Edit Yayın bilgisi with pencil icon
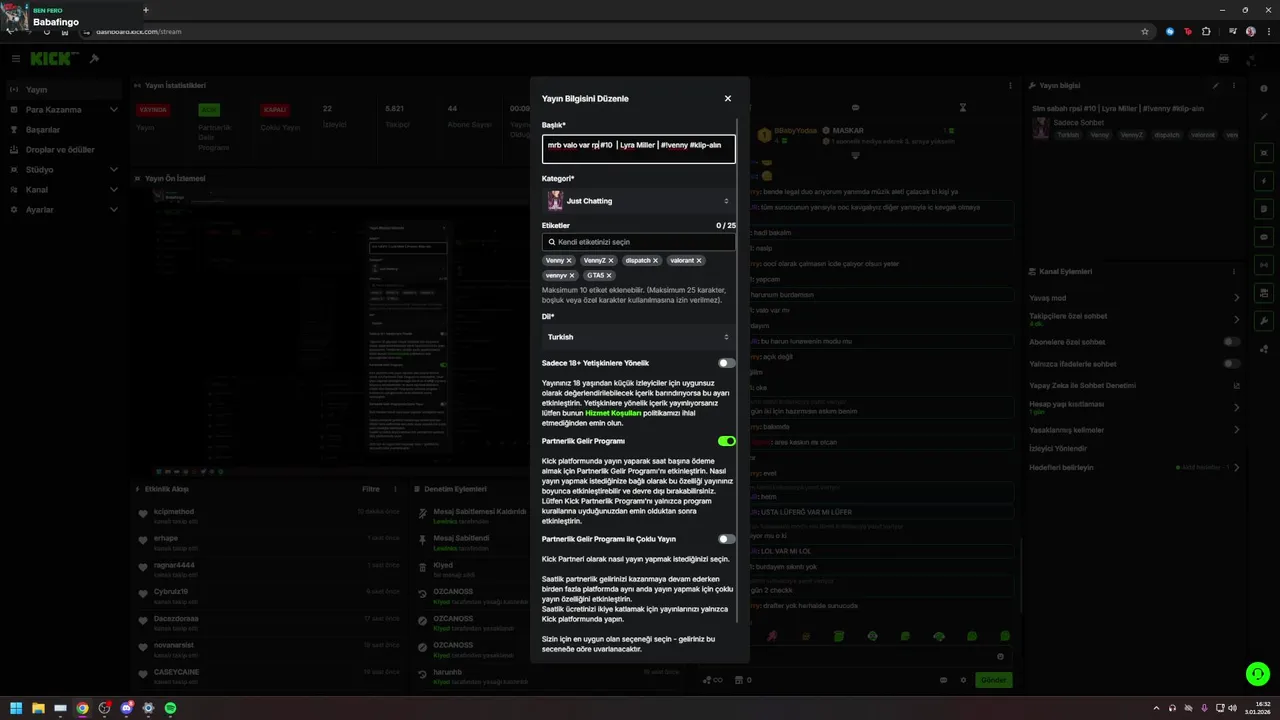Image resolution: width=1280 pixels, height=720 pixels. (1216, 86)
